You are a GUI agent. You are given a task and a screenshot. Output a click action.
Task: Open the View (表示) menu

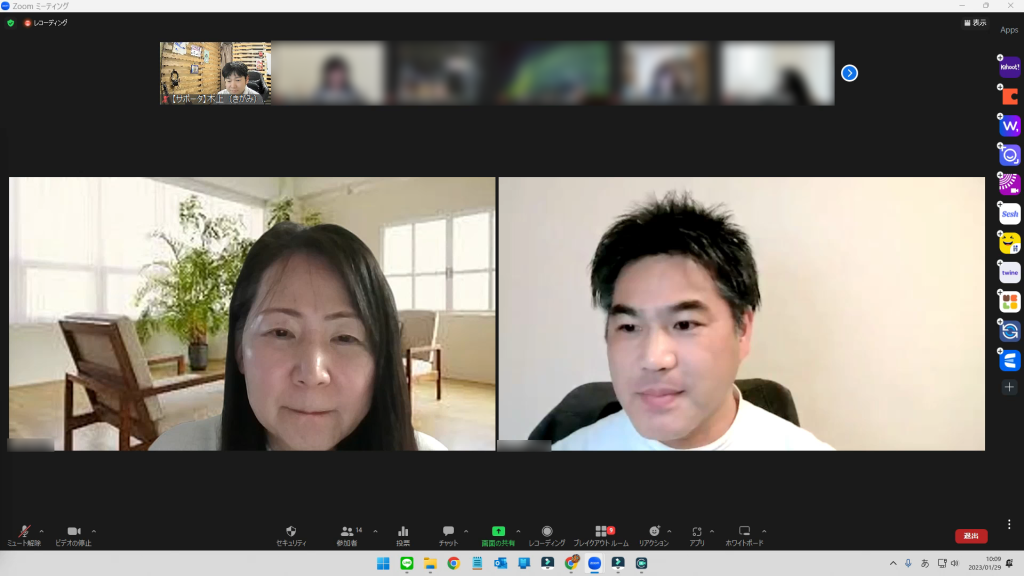tap(974, 23)
